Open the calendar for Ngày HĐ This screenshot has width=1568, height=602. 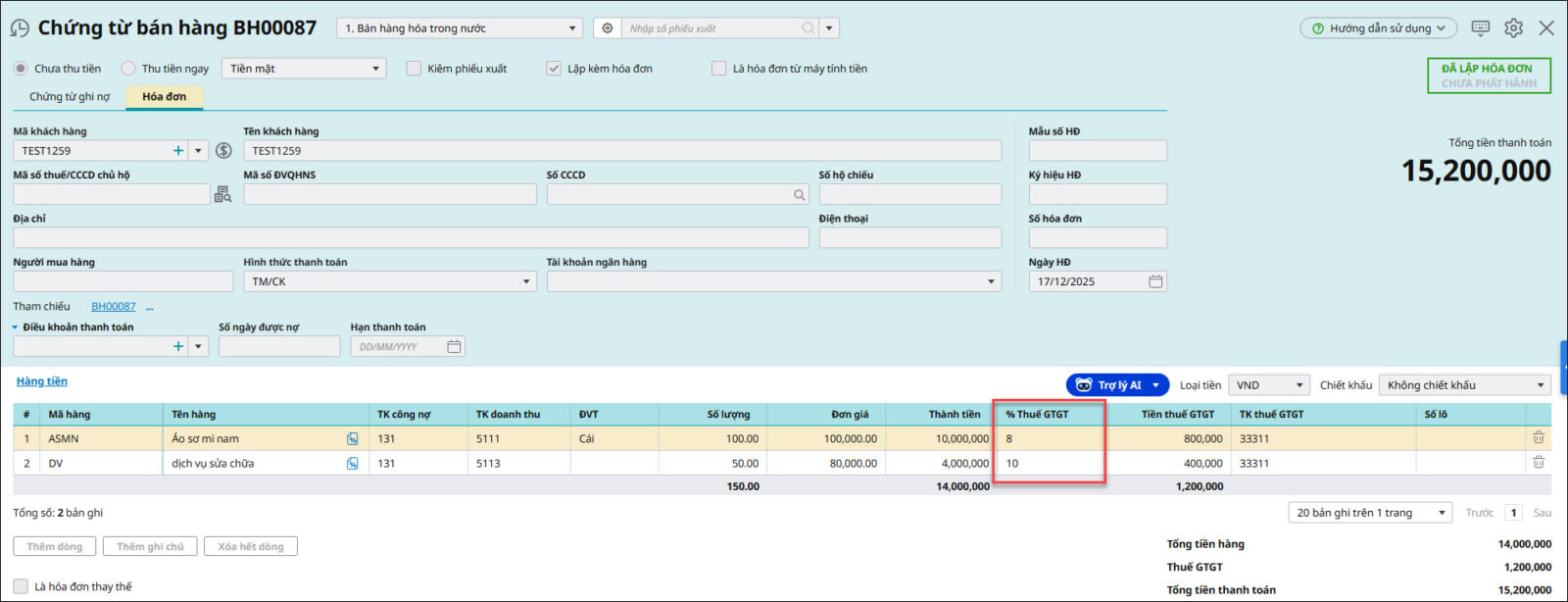pos(1155,281)
